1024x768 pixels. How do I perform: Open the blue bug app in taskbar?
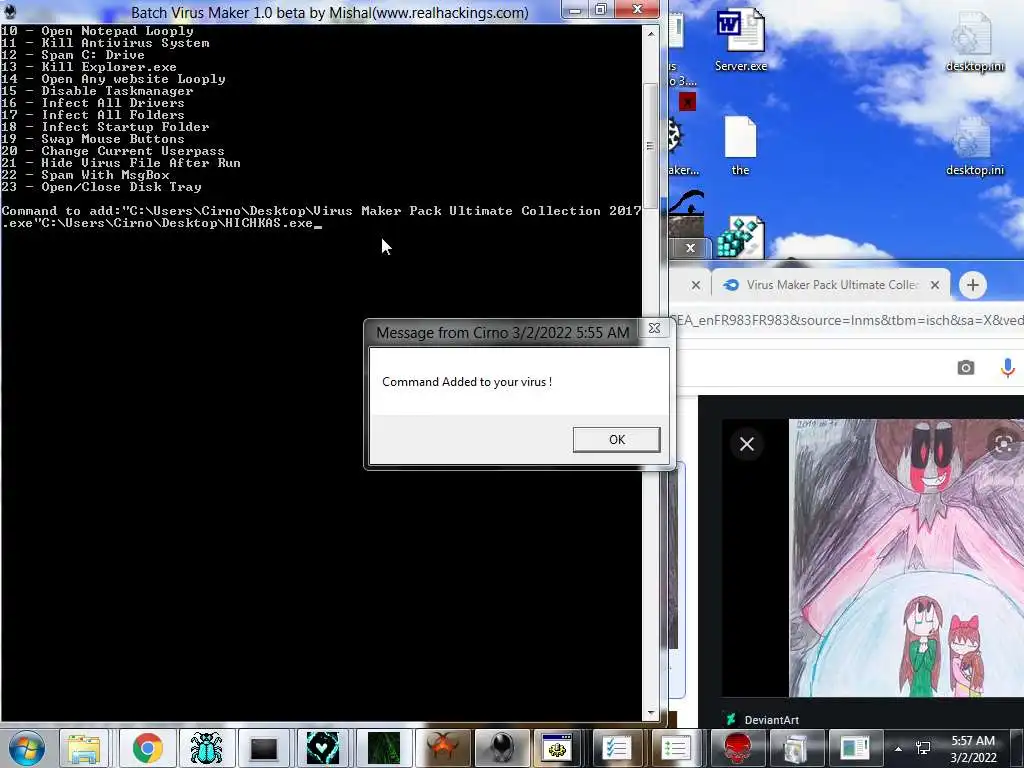(206, 748)
